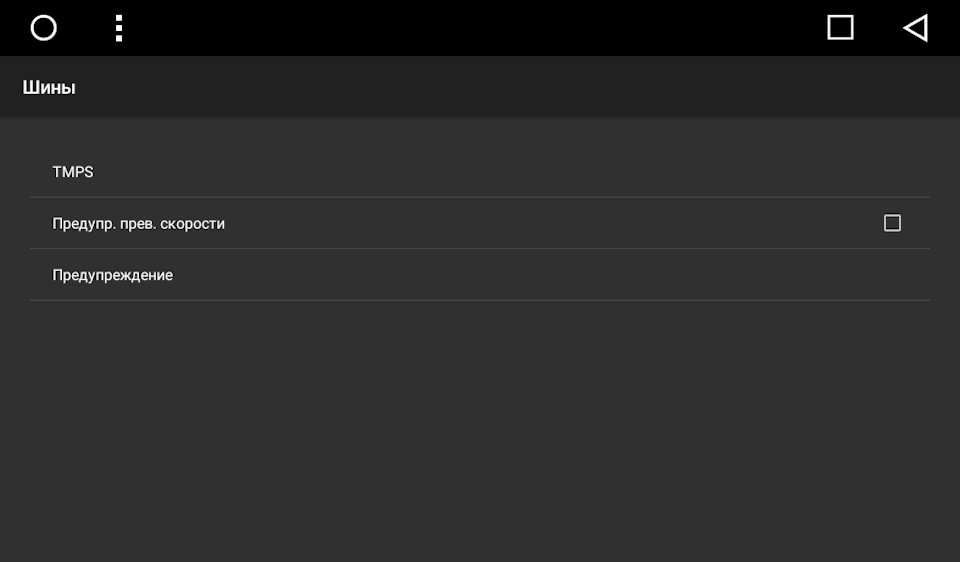Open the TMPS settings entry

(x=480, y=172)
